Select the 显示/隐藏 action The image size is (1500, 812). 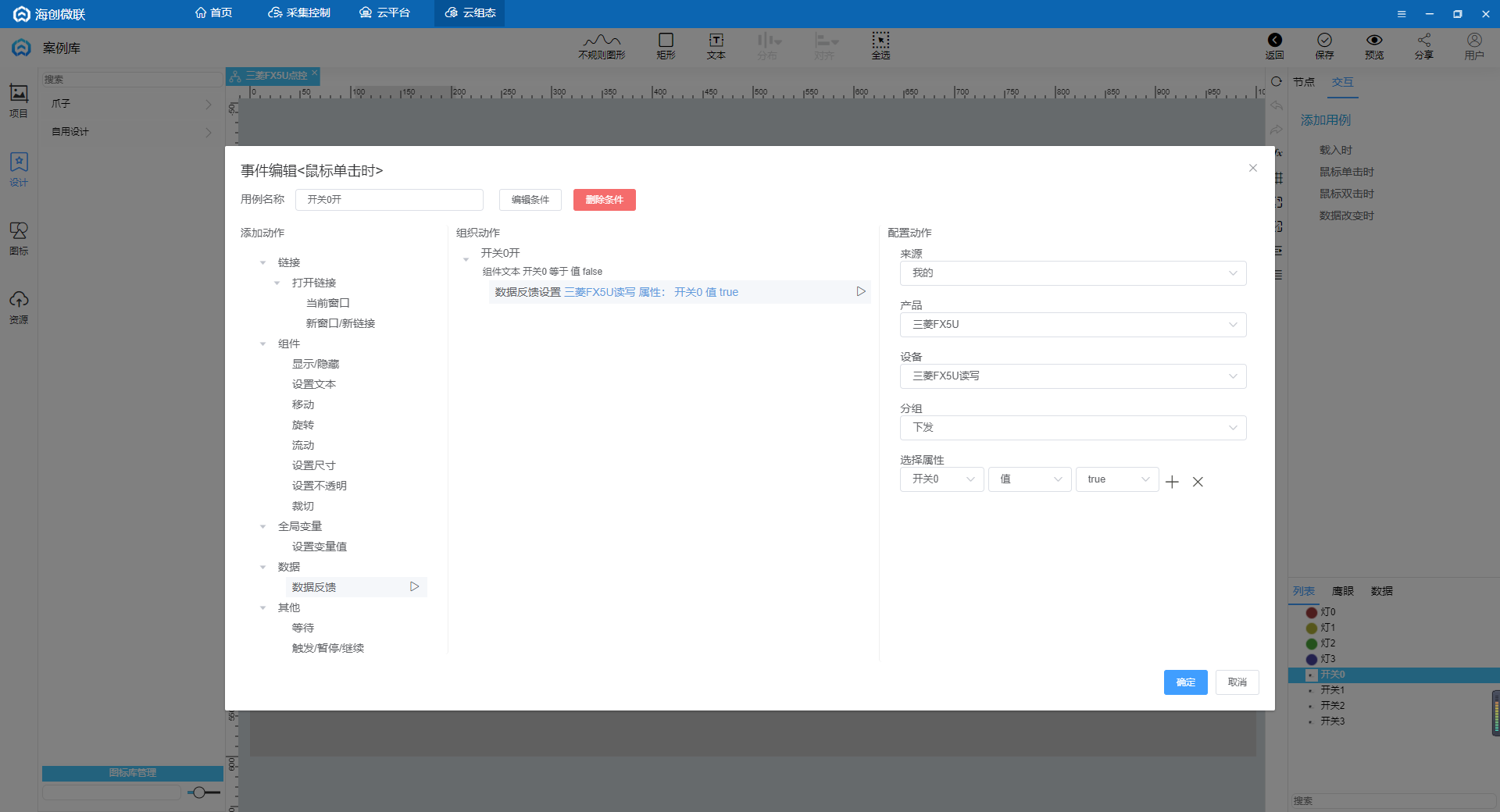316,364
